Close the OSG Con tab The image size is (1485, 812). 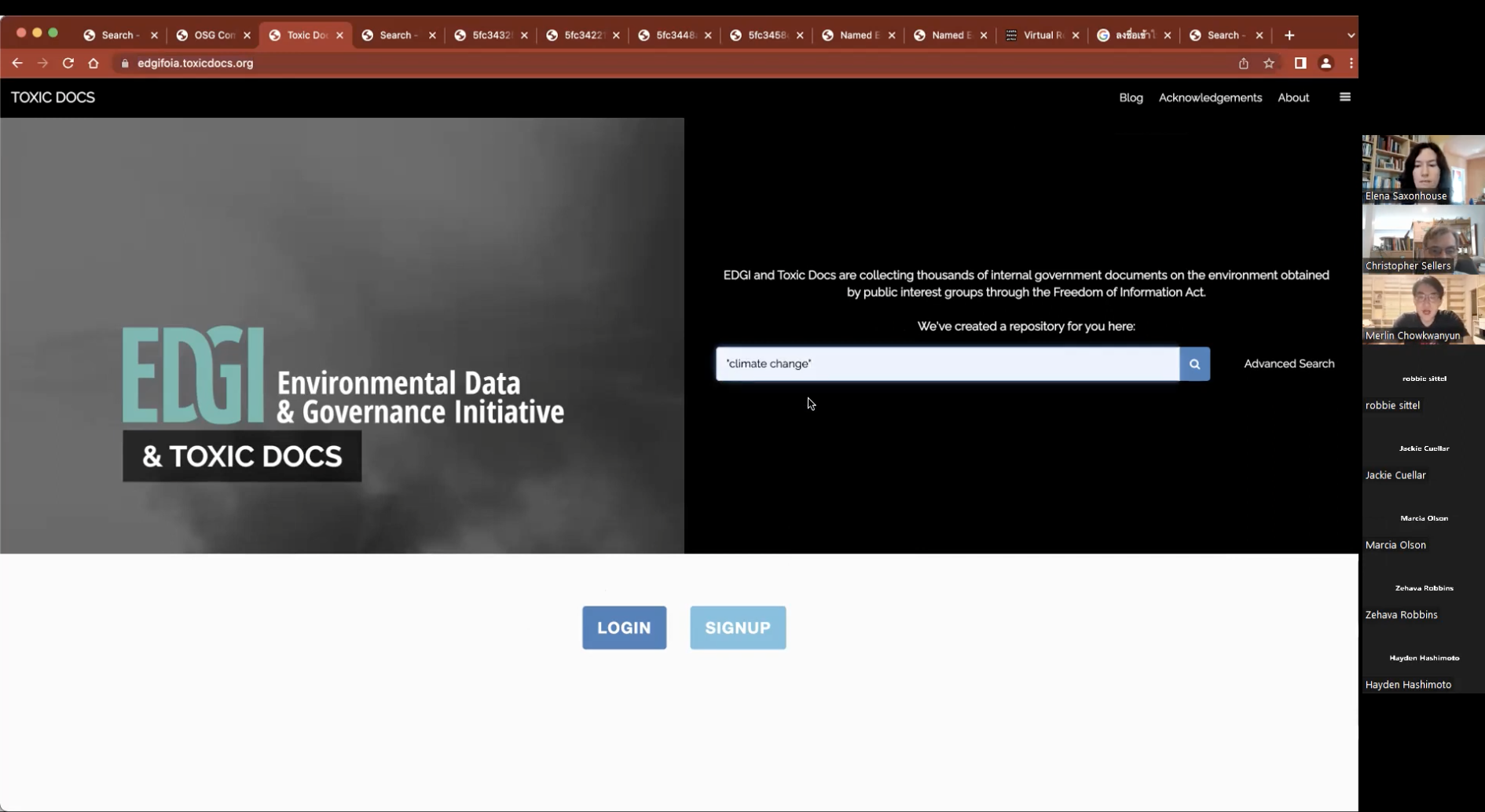point(247,35)
